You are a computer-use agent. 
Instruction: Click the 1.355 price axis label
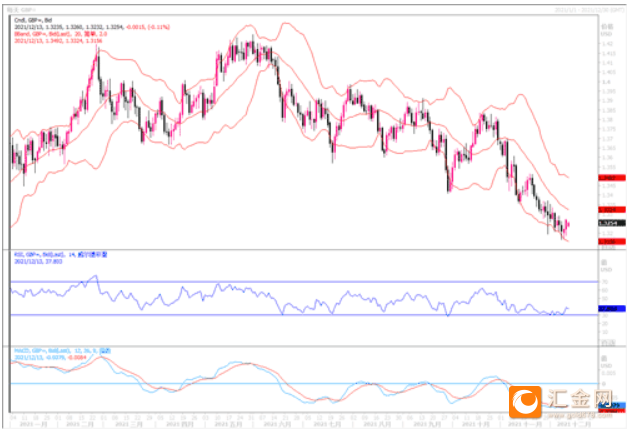pyautogui.click(x=608, y=167)
